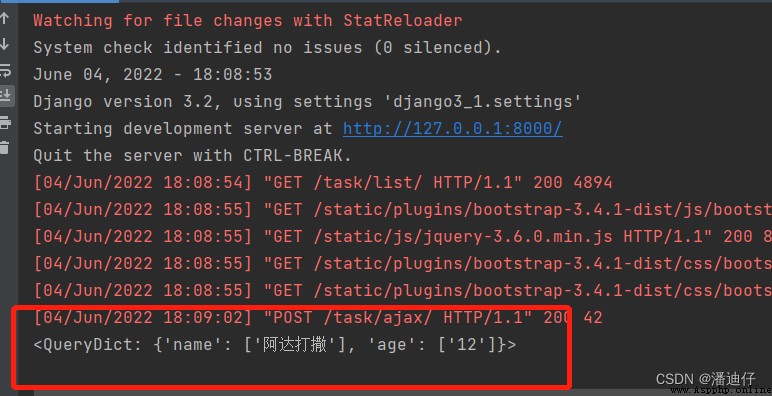Click the POST /task/ajax/ log entry
The width and height of the screenshot is (772, 396).
pos(318,317)
